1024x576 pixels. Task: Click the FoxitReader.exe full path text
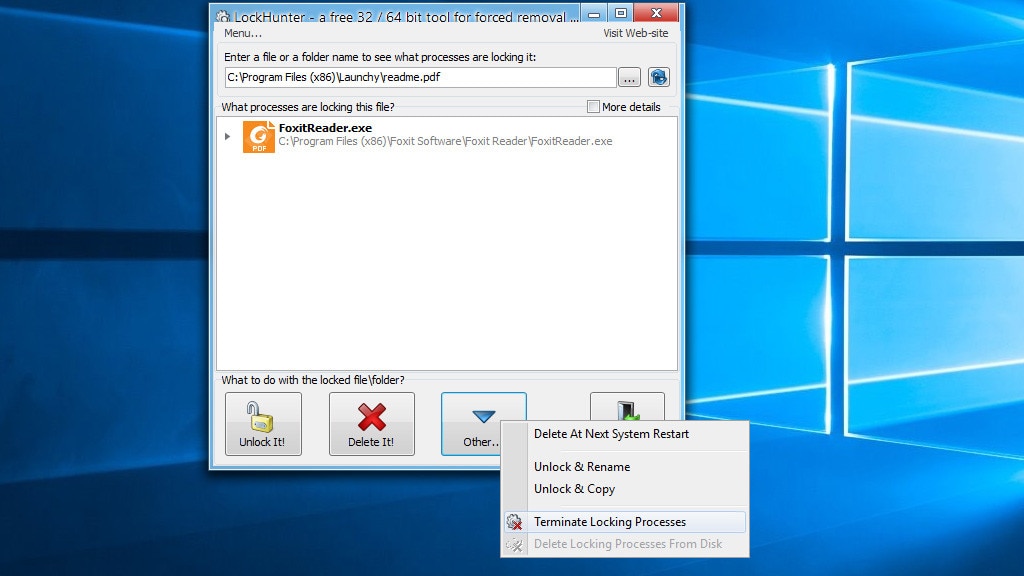pos(445,141)
